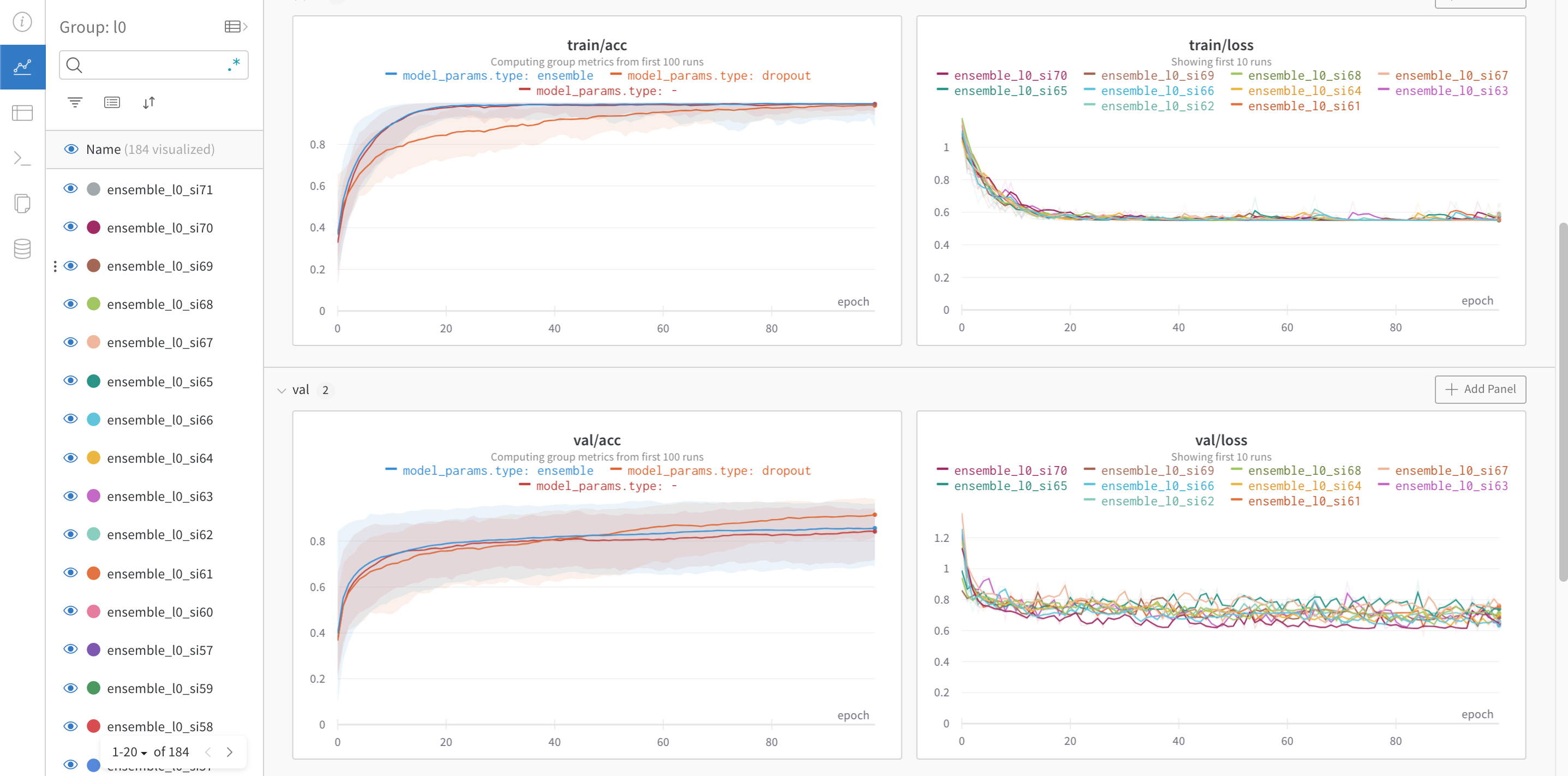Open the 1-20 page size dropdown
Viewport: 1568px width, 776px height.
pyautogui.click(x=129, y=753)
